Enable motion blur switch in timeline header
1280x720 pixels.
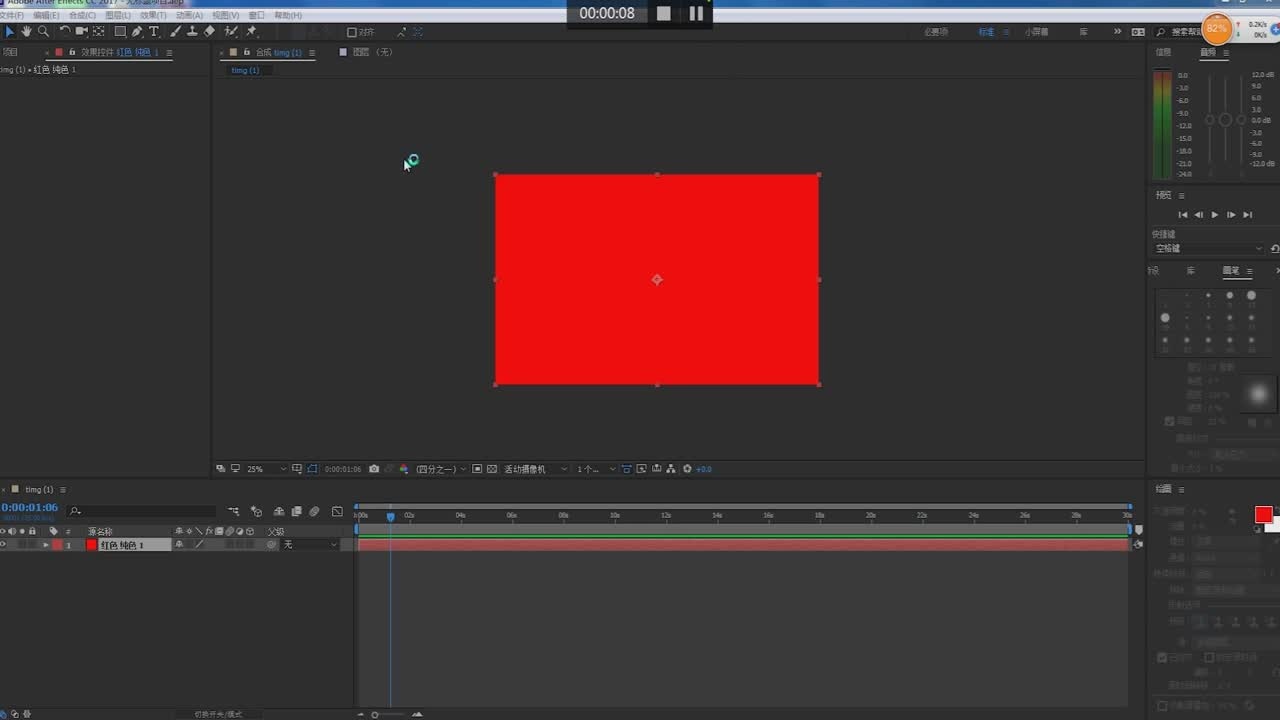point(314,511)
